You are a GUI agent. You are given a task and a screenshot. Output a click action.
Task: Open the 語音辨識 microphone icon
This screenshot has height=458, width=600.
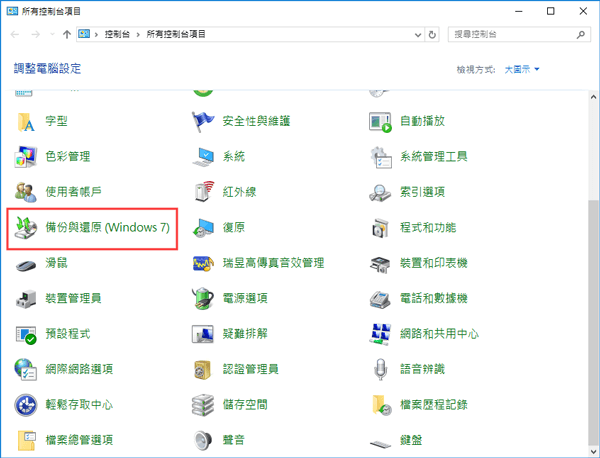tap(380, 369)
